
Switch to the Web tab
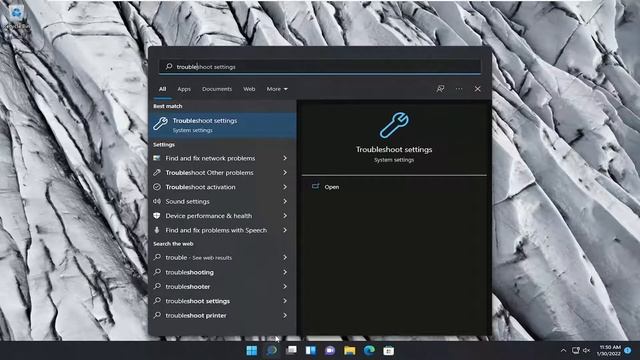tap(249, 89)
